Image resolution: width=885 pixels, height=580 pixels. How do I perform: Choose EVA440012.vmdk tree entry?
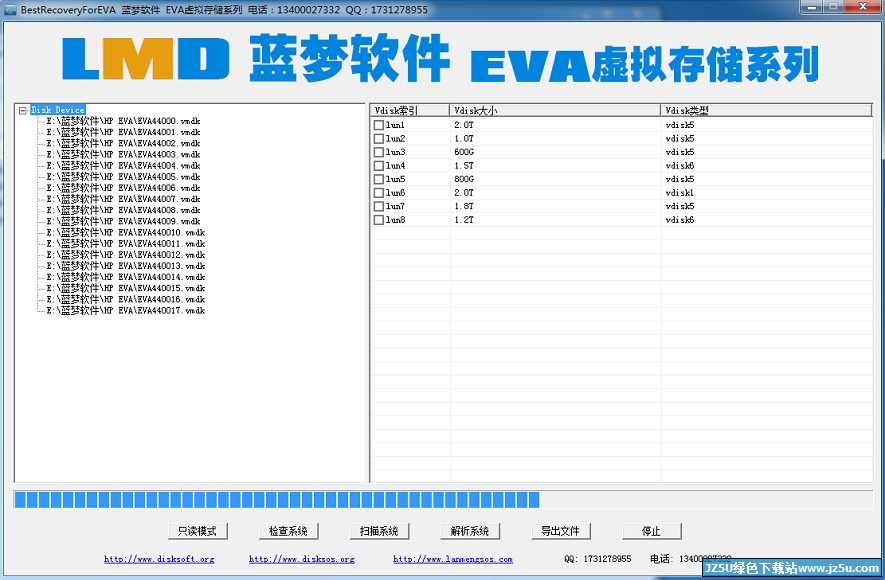pyautogui.click(x=125, y=255)
